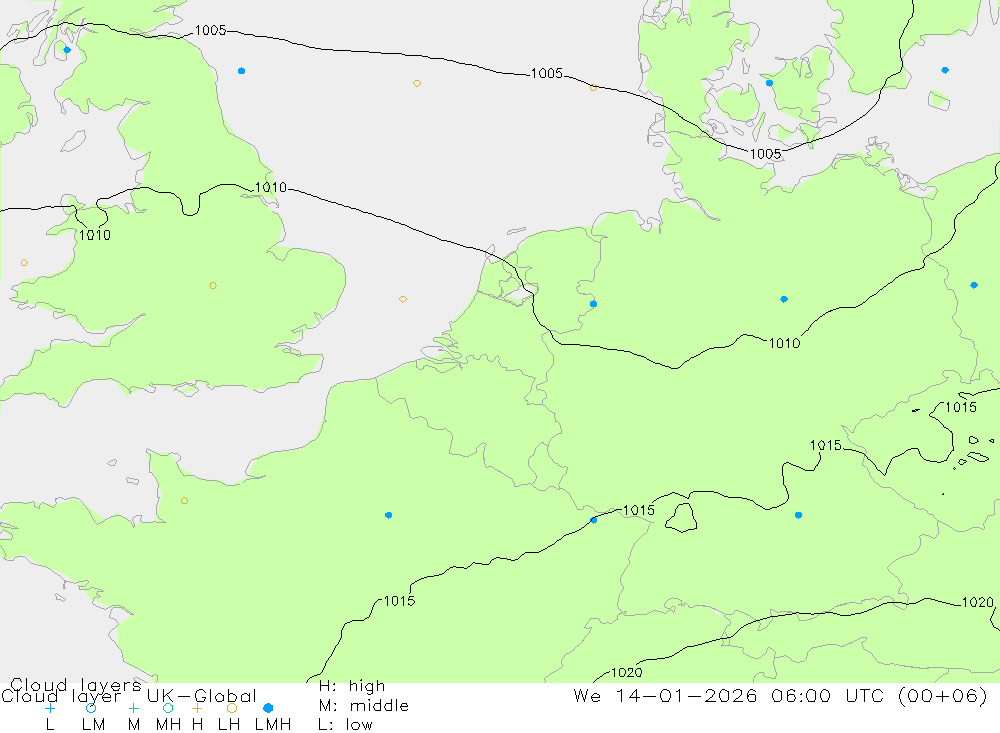The height and width of the screenshot is (733, 1000).
Task: Click the 1010 label on England's east coast
Action: pyautogui.click(x=270, y=188)
